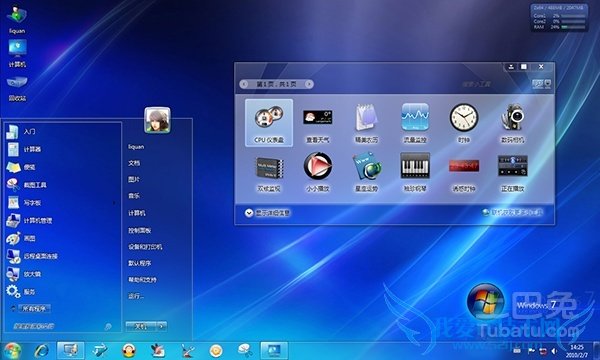
Task: Click the volume speaker tray icon
Action: point(554,351)
